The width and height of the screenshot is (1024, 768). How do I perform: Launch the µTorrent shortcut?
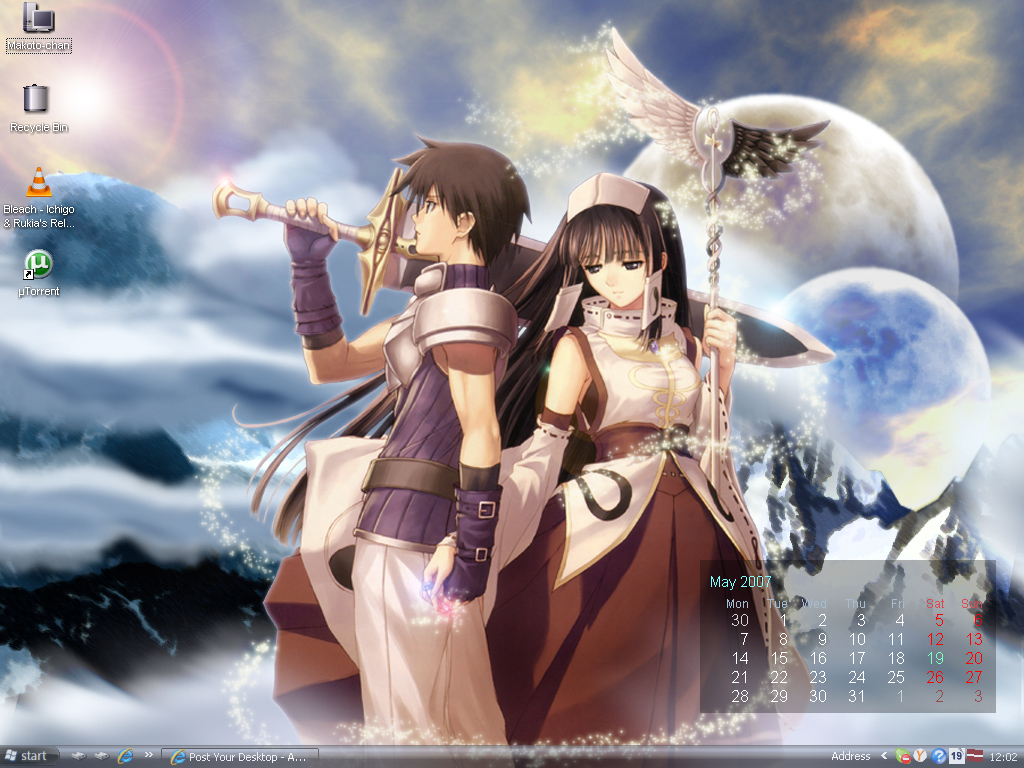point(39,274)
